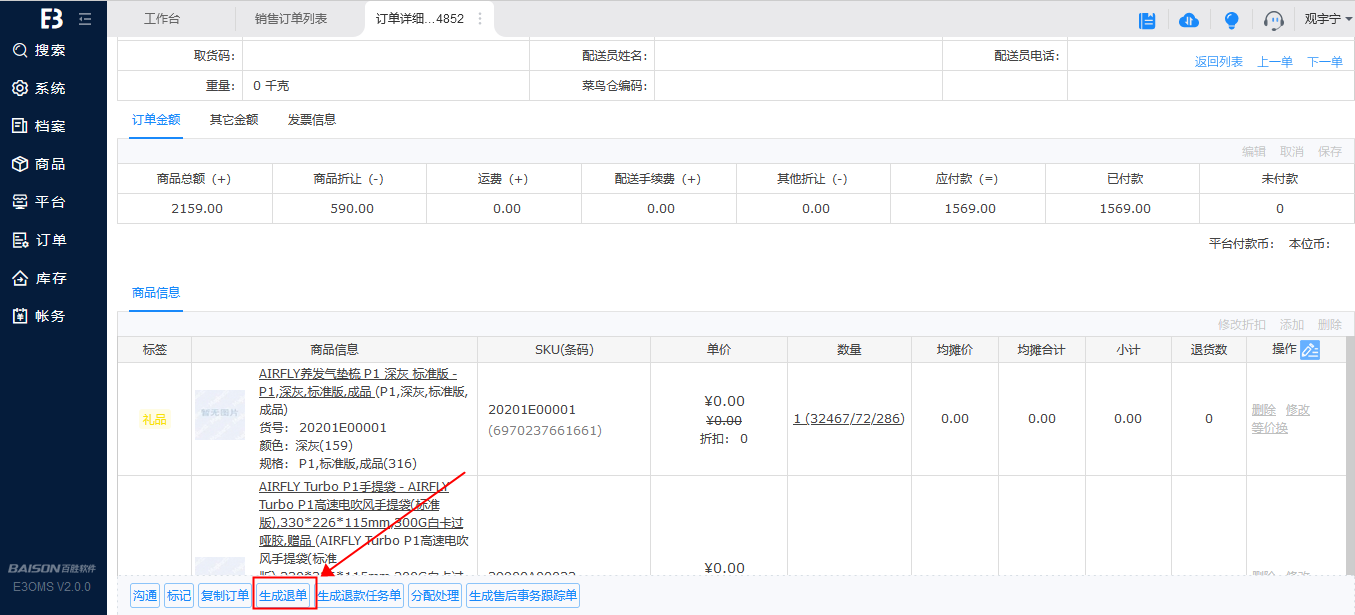
Task: Click the E3 logo at top left
Action: 52,18
